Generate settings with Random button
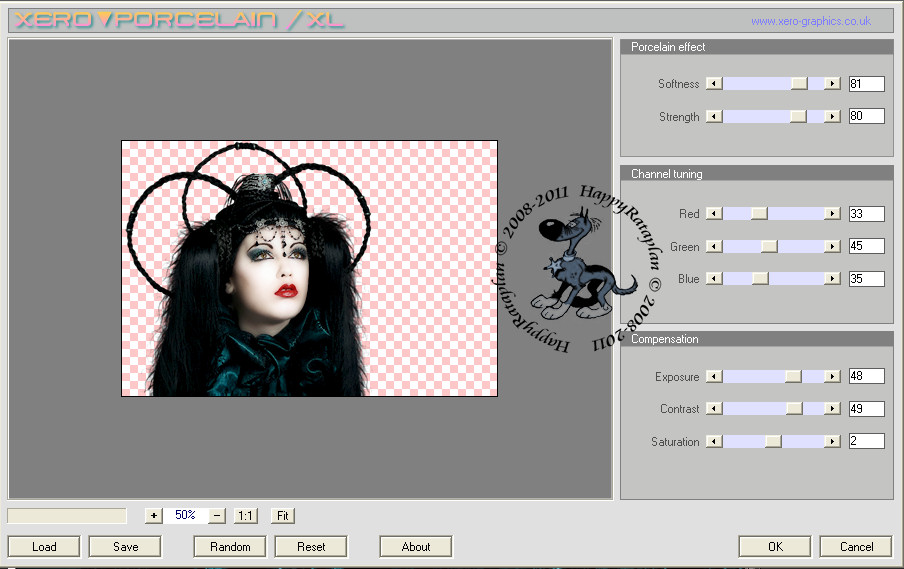Screen dimensions: 904x569 click(230, 547)
